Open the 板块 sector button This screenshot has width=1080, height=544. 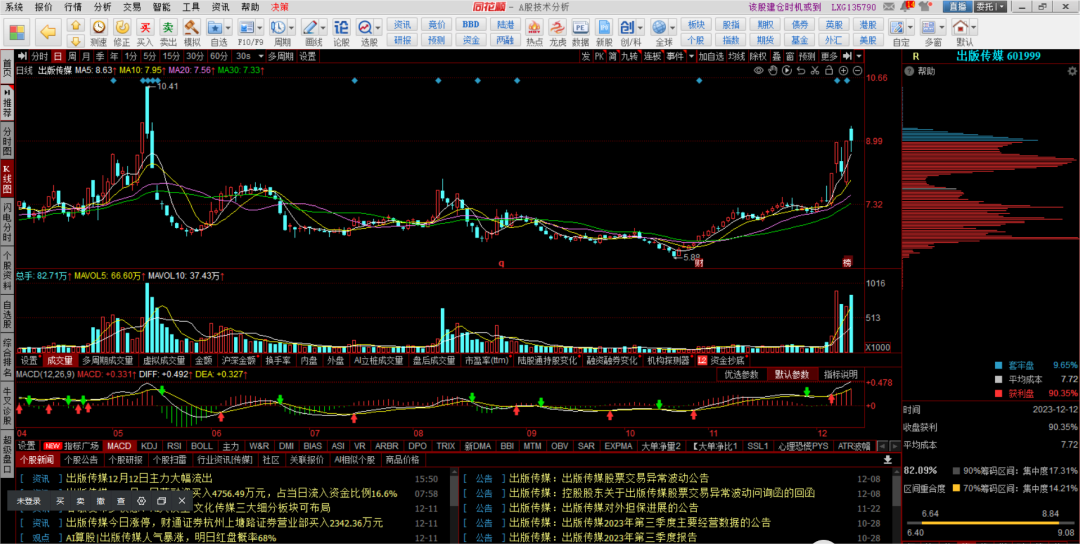(696, 24)
